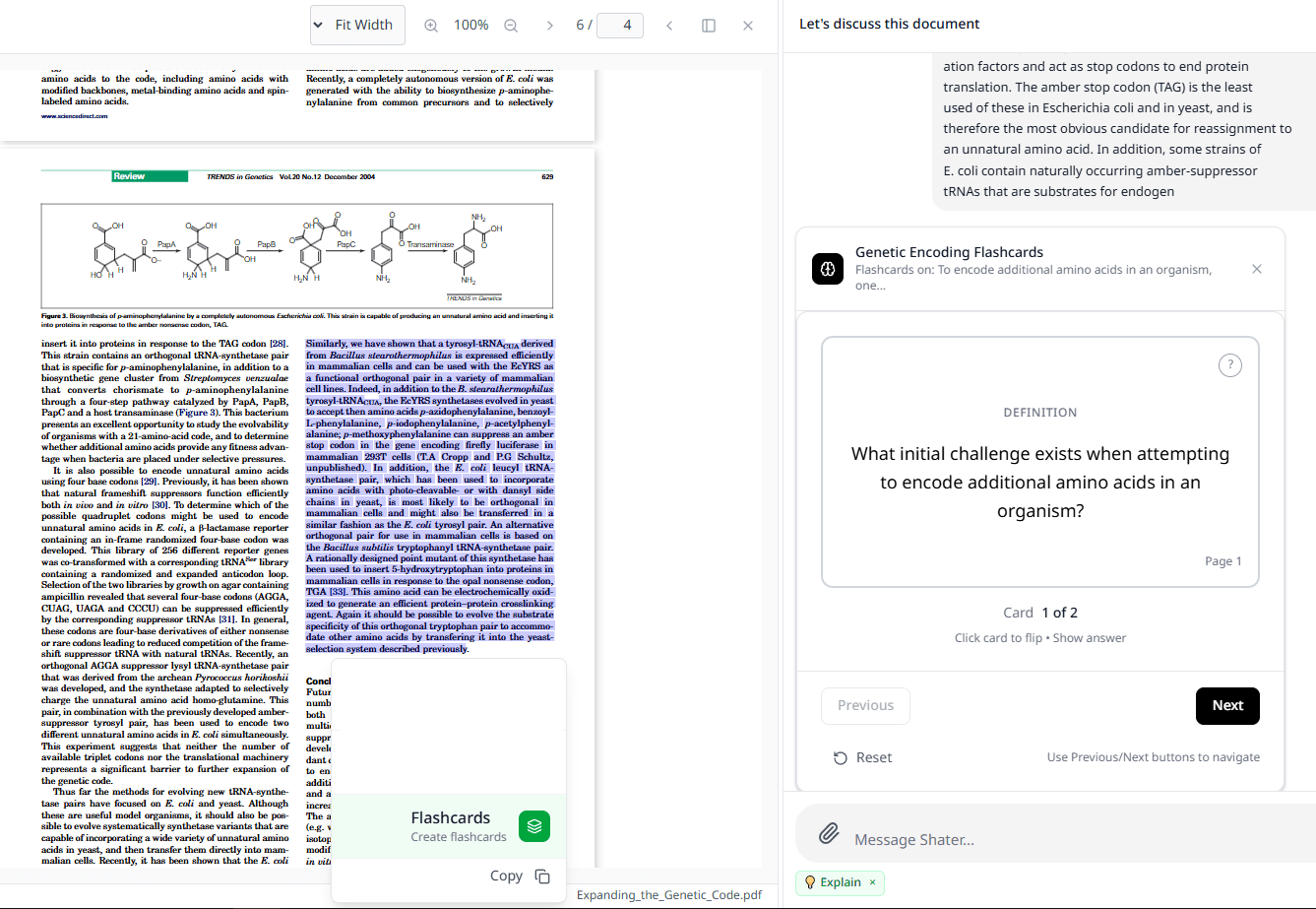Select Copy from the context menu
Viewport: 1316px width, 909px height.
pos(507,876)
